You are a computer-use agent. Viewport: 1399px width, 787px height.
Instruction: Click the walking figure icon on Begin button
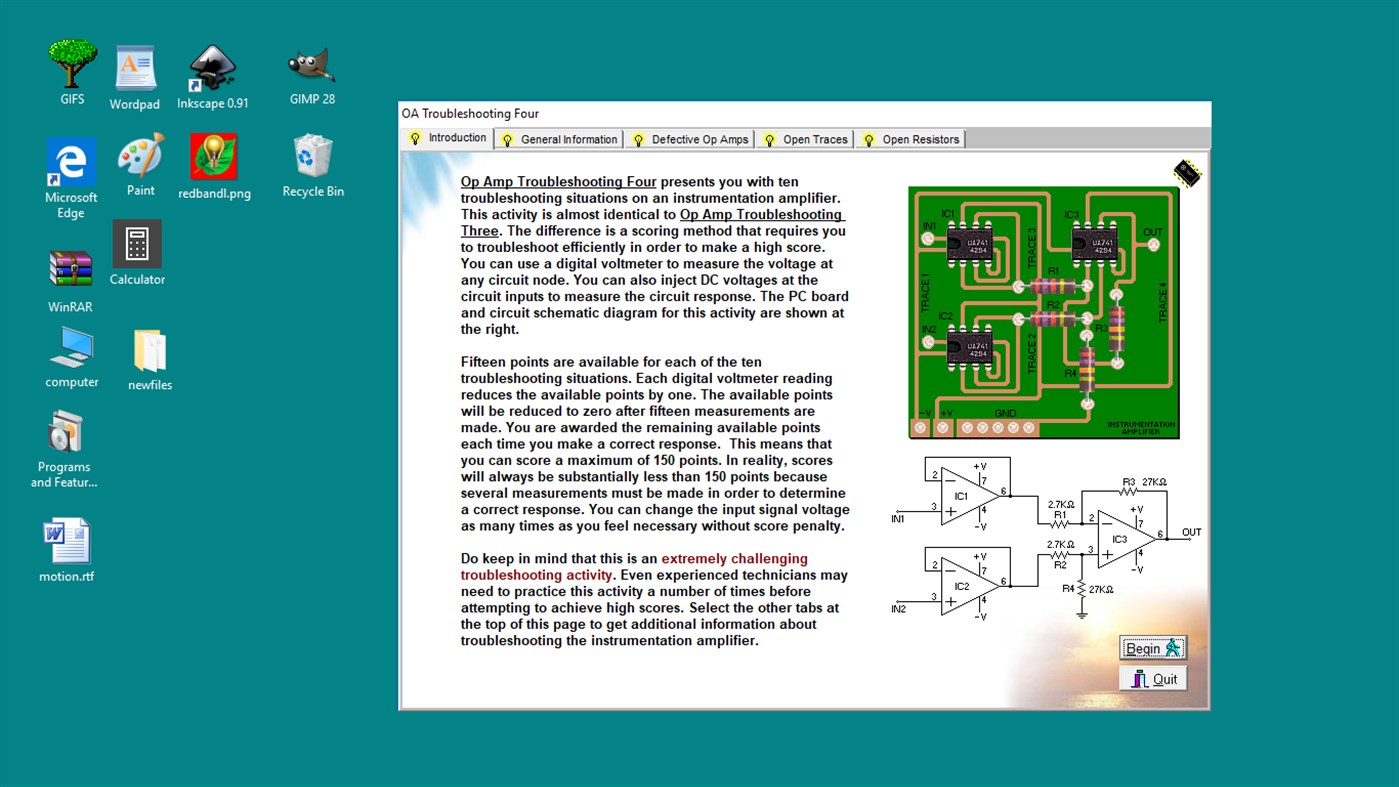point(1171,647)
